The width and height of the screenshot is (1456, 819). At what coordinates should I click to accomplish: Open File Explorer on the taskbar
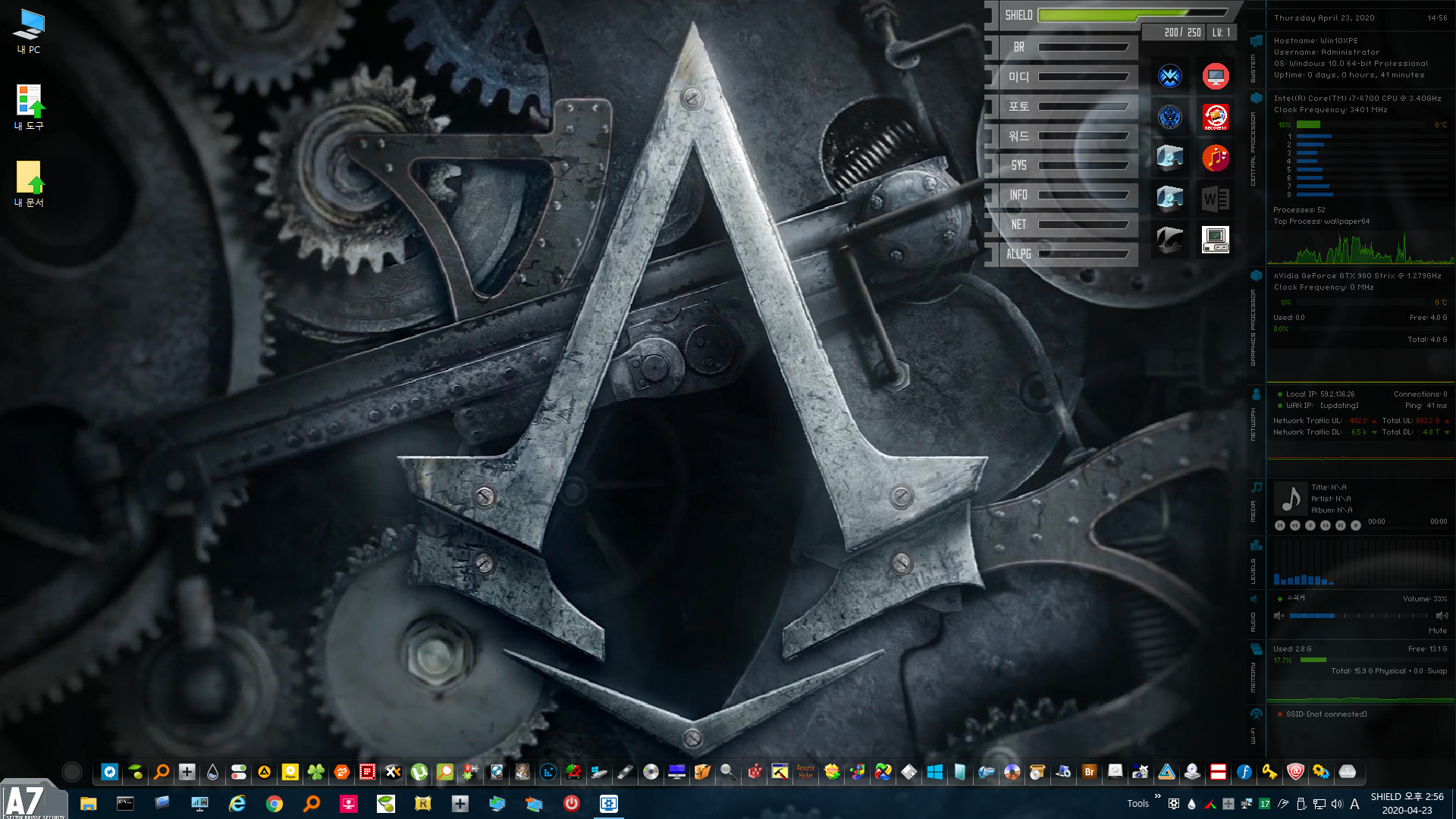coord(88,804)
